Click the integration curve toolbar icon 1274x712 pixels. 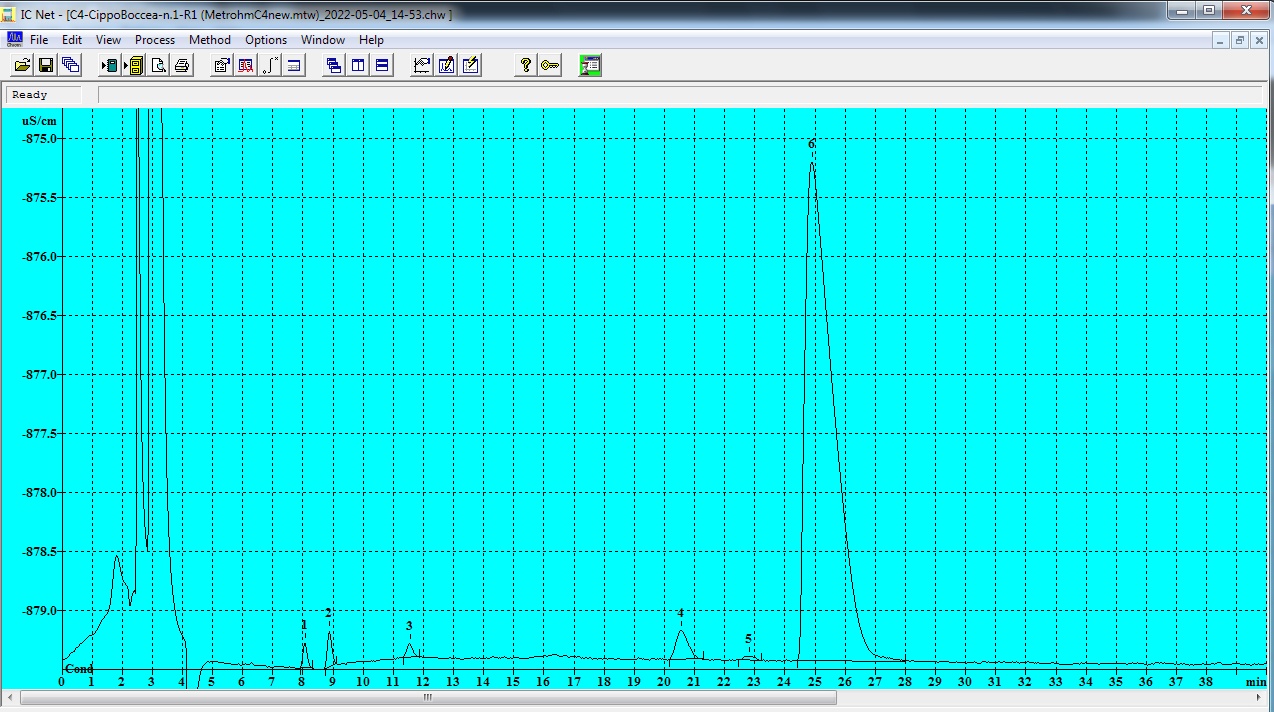pos(270,66)
